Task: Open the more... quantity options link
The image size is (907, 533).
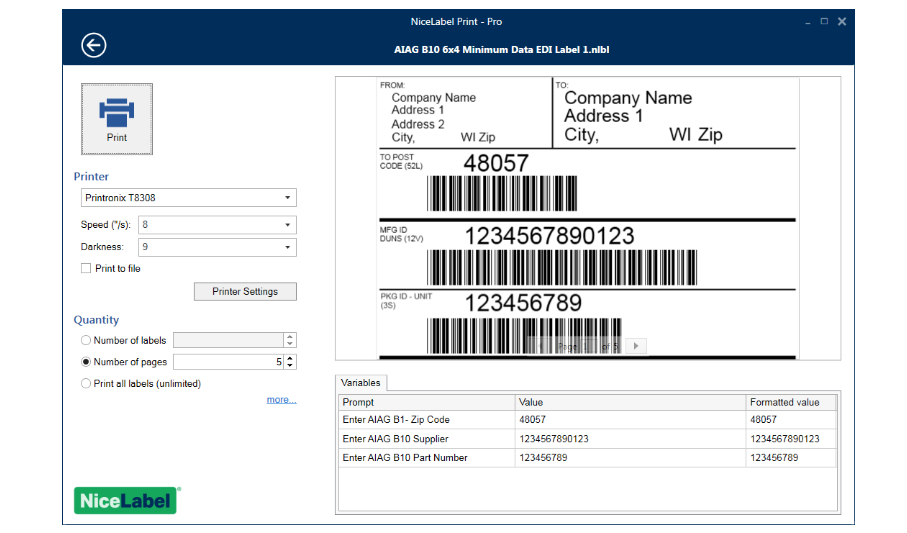Action: pyautogui.click(x=281, y=400)
